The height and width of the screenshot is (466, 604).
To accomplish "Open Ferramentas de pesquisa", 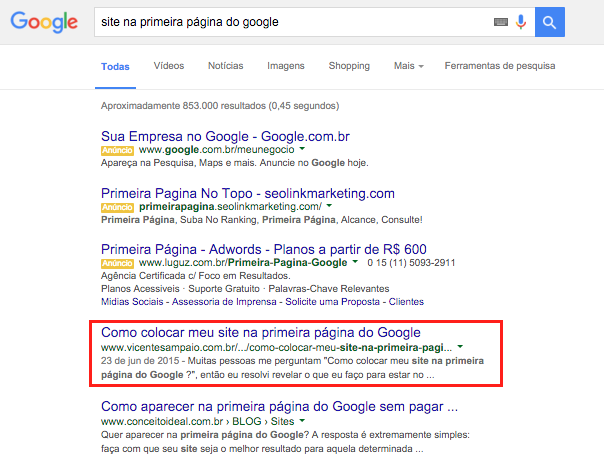I will click(x=500, y=66).
